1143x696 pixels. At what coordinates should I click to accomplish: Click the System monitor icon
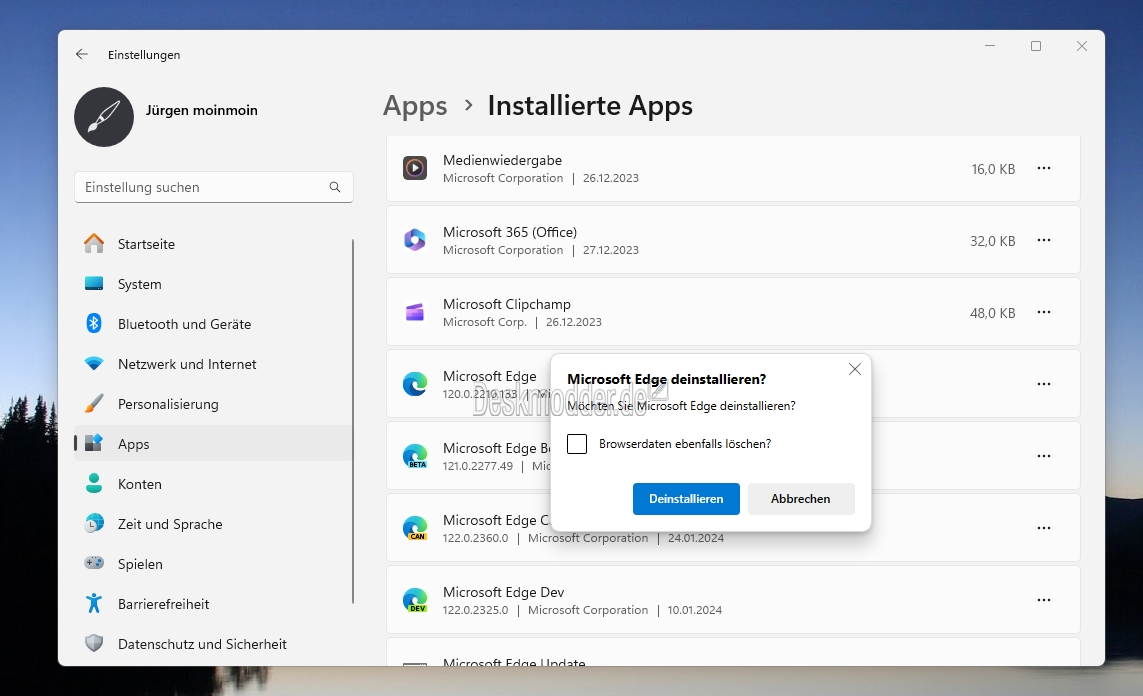tap(94, 284)
